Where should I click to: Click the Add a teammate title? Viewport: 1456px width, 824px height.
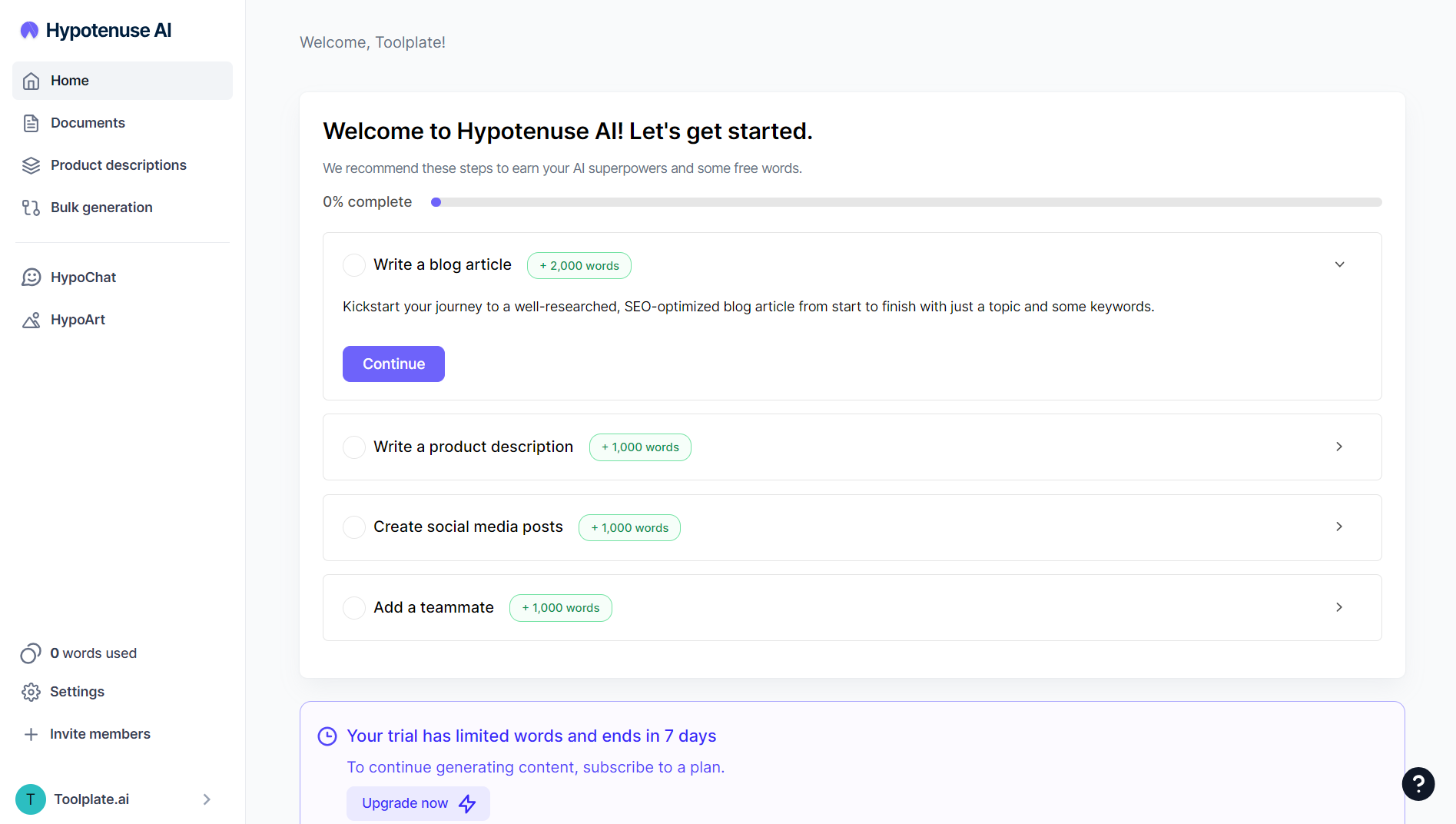(x=433, y=607)
